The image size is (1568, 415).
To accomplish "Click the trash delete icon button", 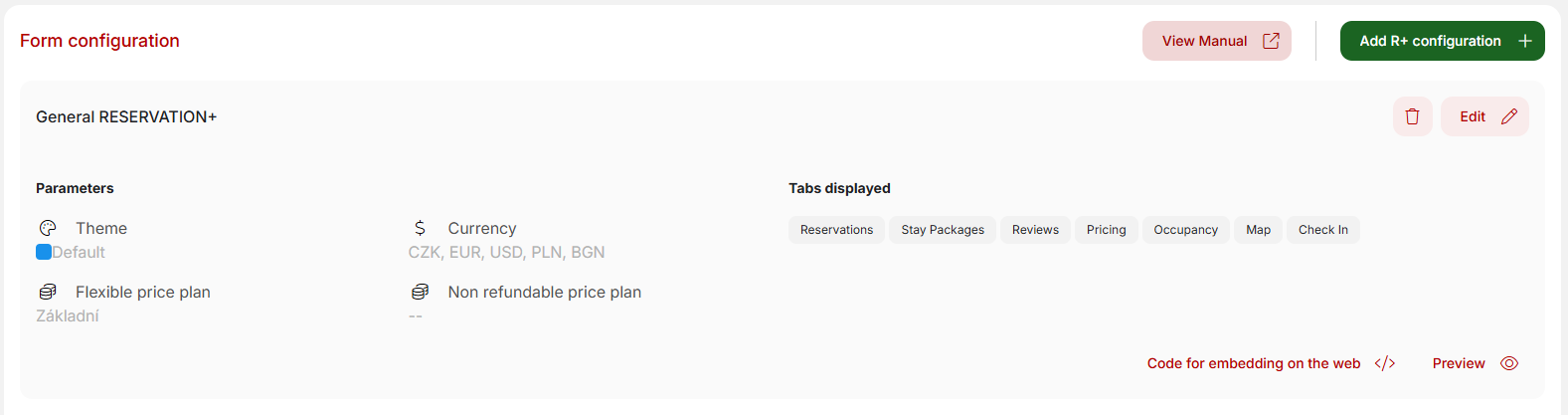I will pos(1412,116).
